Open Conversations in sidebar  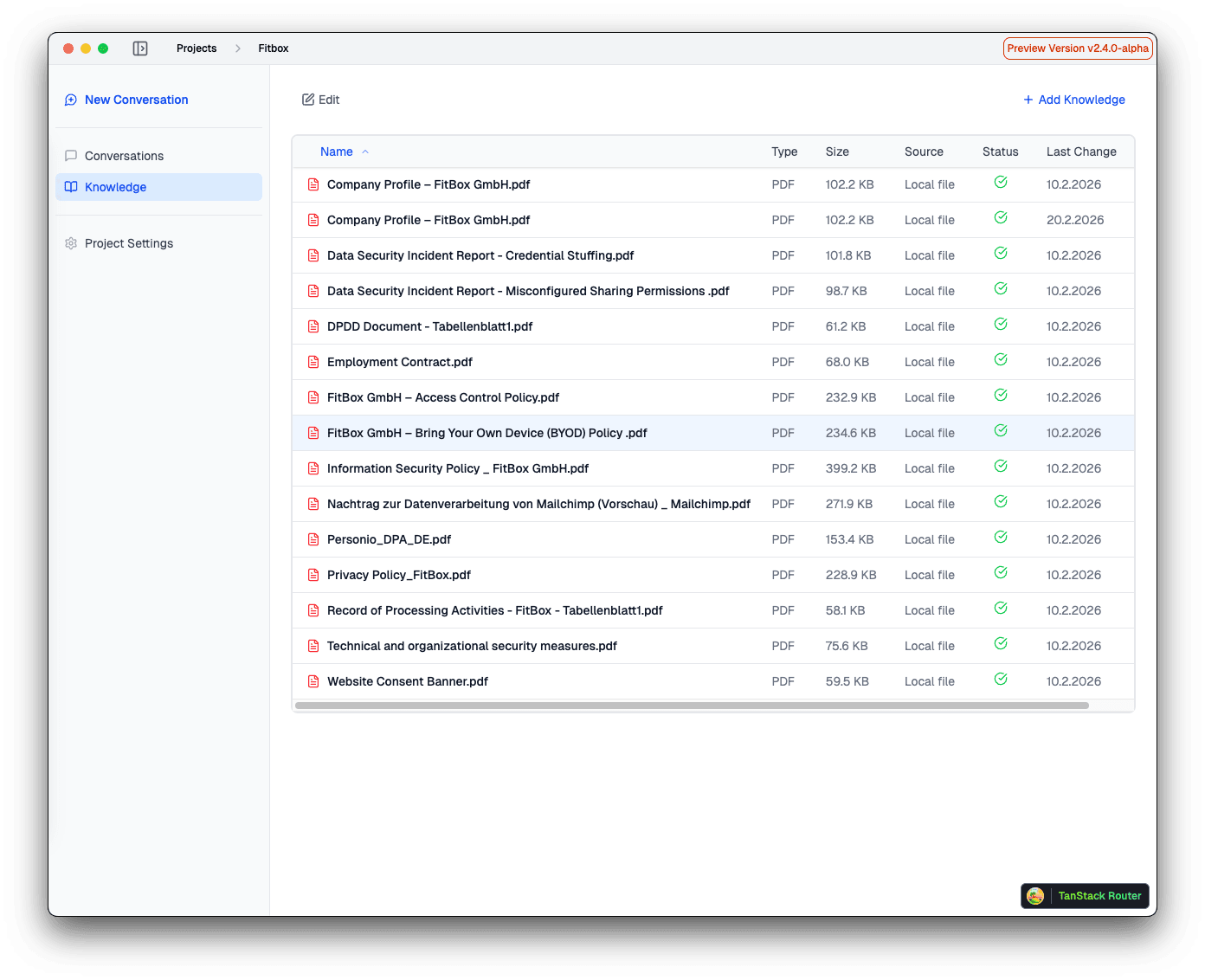tap(124, 156)
